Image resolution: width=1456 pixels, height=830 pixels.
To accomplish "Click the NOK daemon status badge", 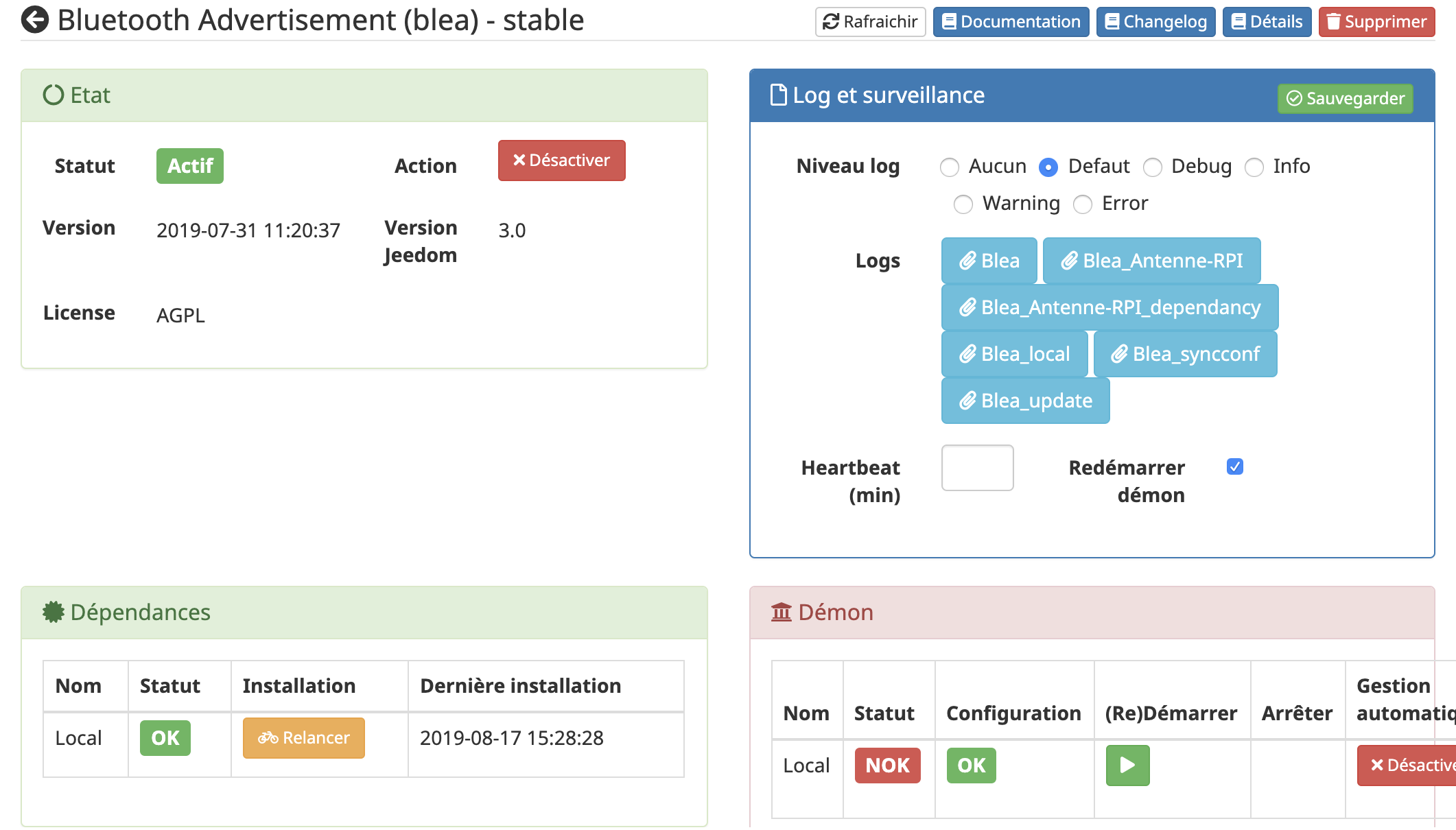I will click(887, 766).
